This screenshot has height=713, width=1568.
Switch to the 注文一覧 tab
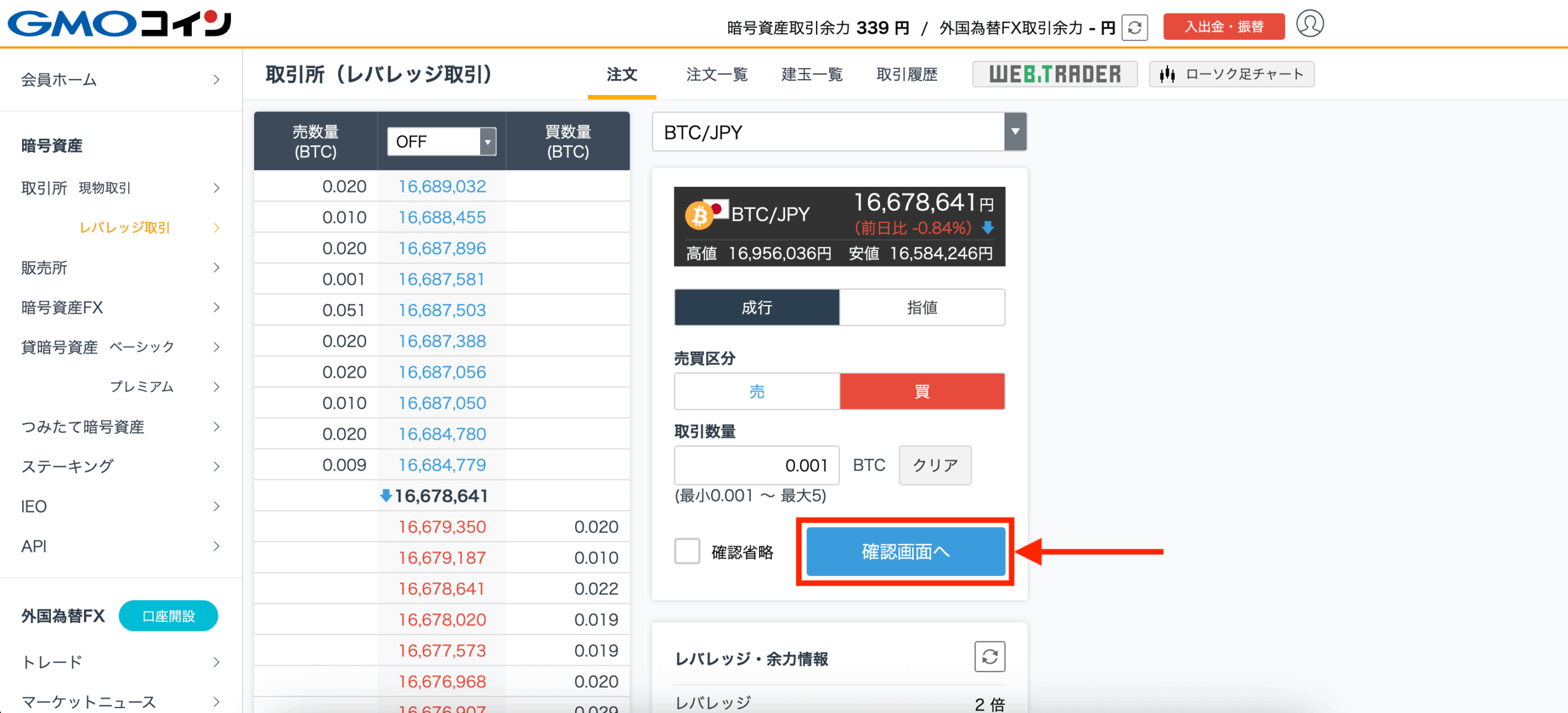[717, 75]
